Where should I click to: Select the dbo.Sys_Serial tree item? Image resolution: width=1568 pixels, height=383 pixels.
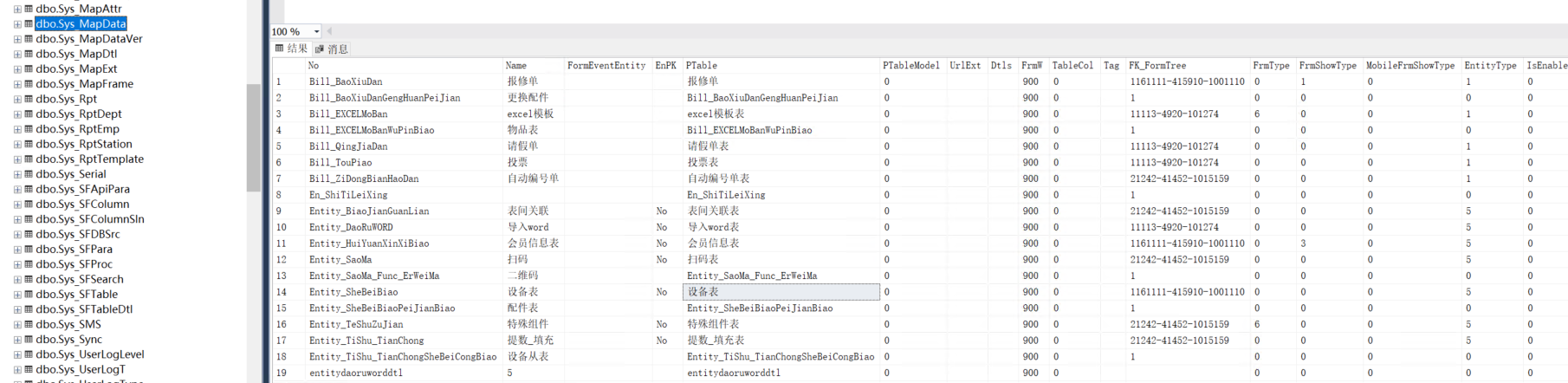click(71, 174)
